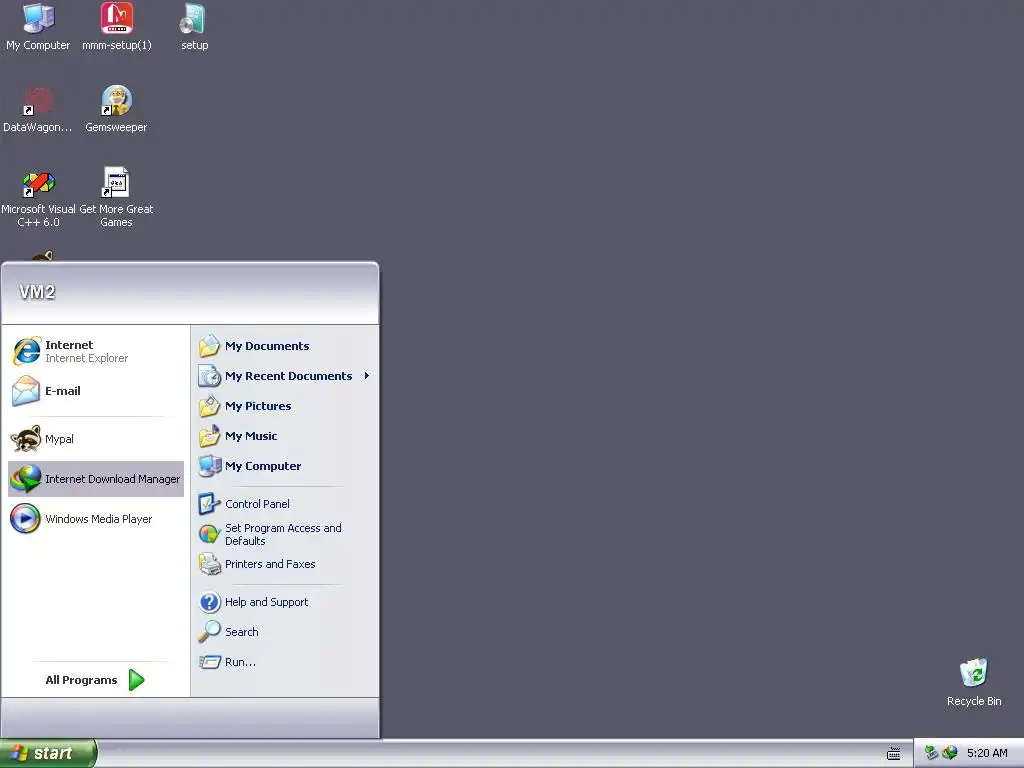1024x768 pixels.
Task: Launch Windows Media Player
Action: point(96,519)
